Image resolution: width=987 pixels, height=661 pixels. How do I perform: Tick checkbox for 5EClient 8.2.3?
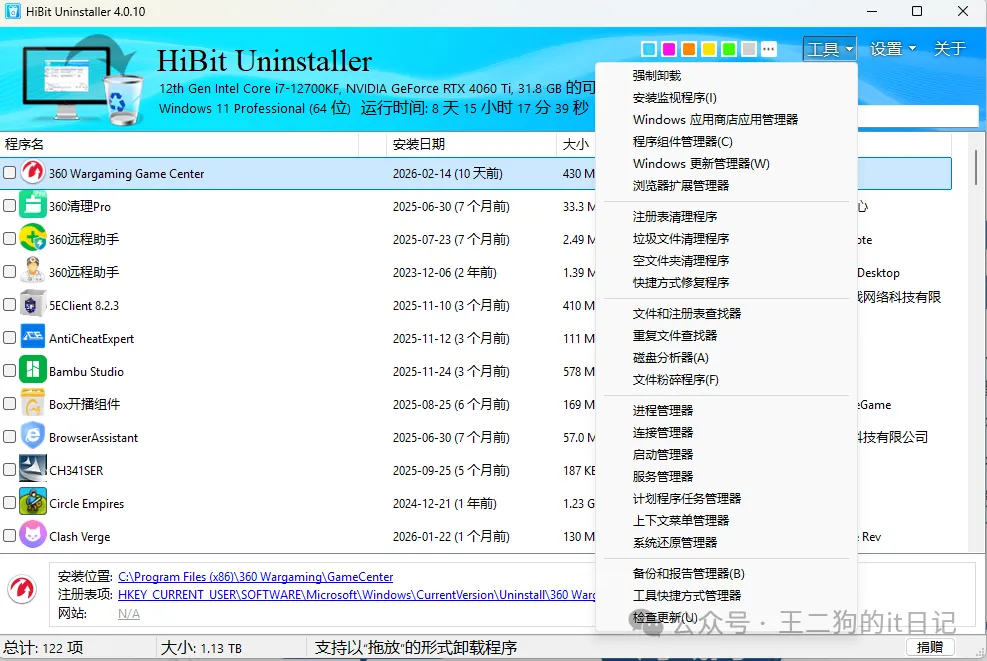point(9,305)
